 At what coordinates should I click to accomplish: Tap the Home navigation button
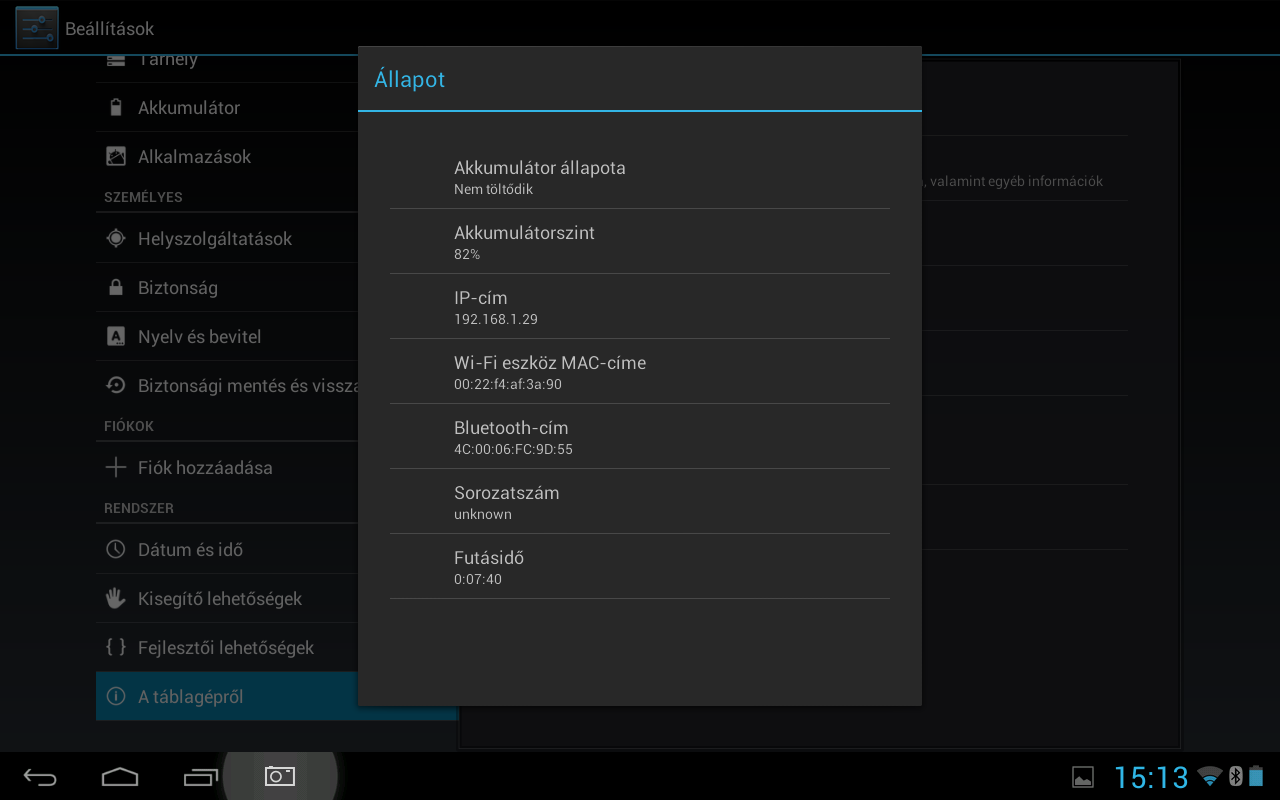click(x=120, y=776)
